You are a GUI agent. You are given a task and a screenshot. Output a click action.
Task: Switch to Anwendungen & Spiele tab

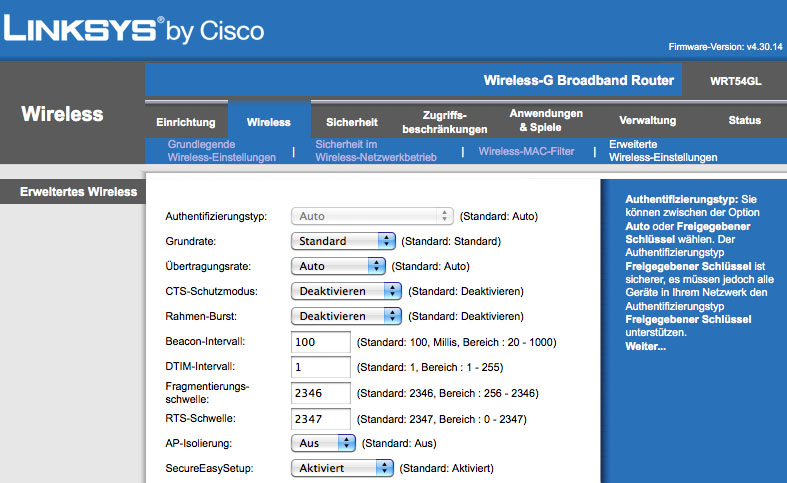click(546, 120)
